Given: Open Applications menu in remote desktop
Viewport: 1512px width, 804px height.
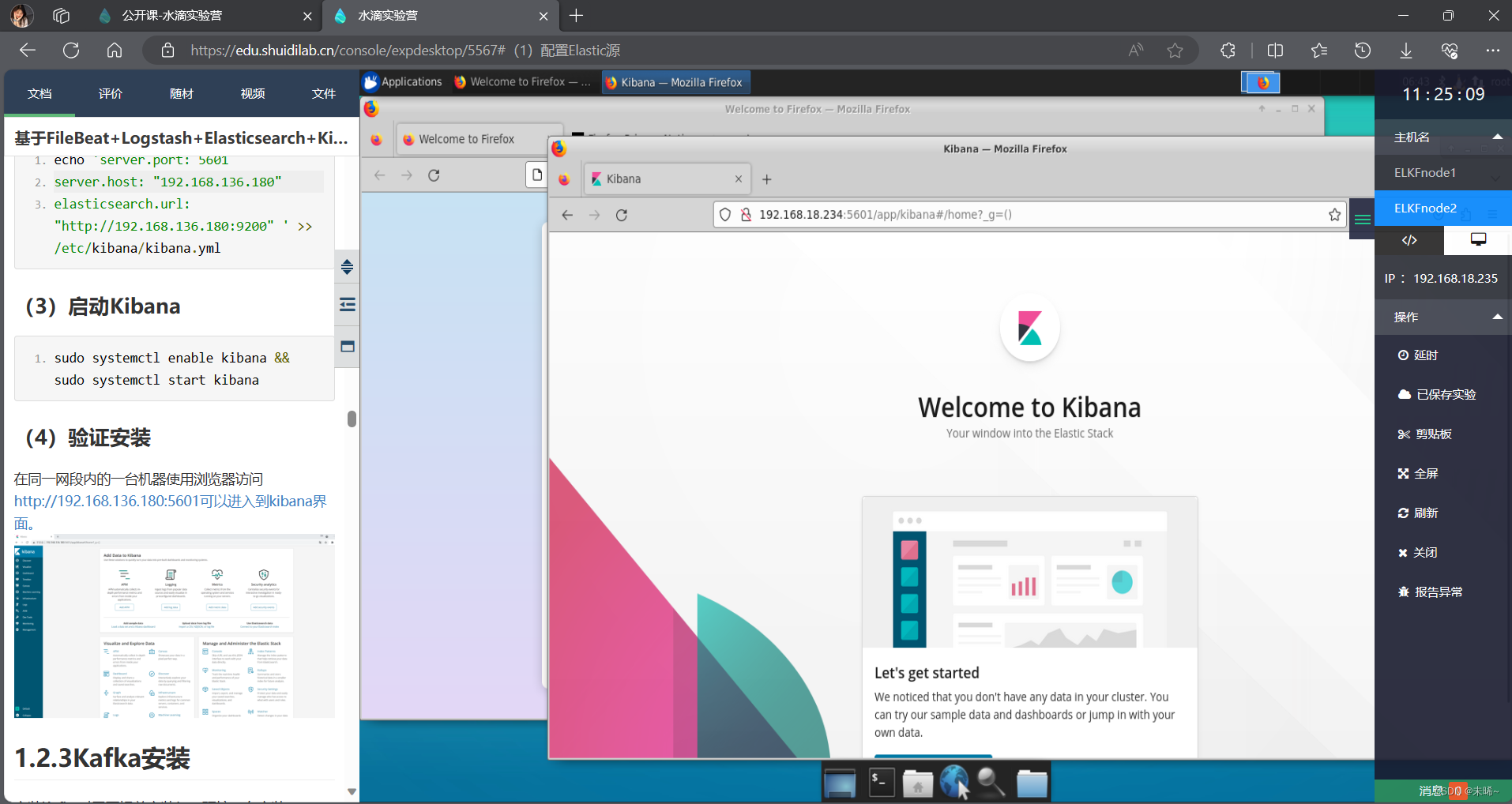Looking at the screenshot, I should point(403,82).
